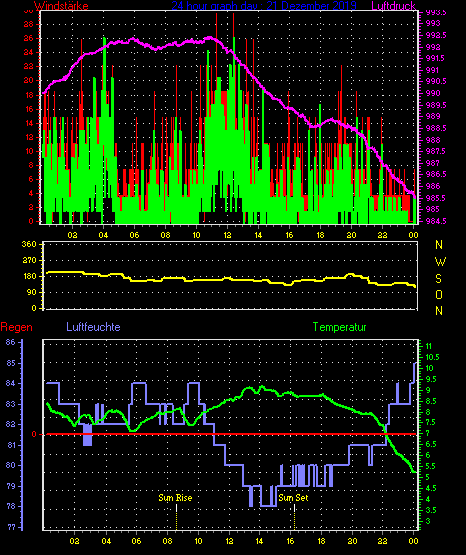The height and width of the screenshot is (555, 466).
Task: Click the 991.5 pressure axis value
Action: (x=435, y=58)
